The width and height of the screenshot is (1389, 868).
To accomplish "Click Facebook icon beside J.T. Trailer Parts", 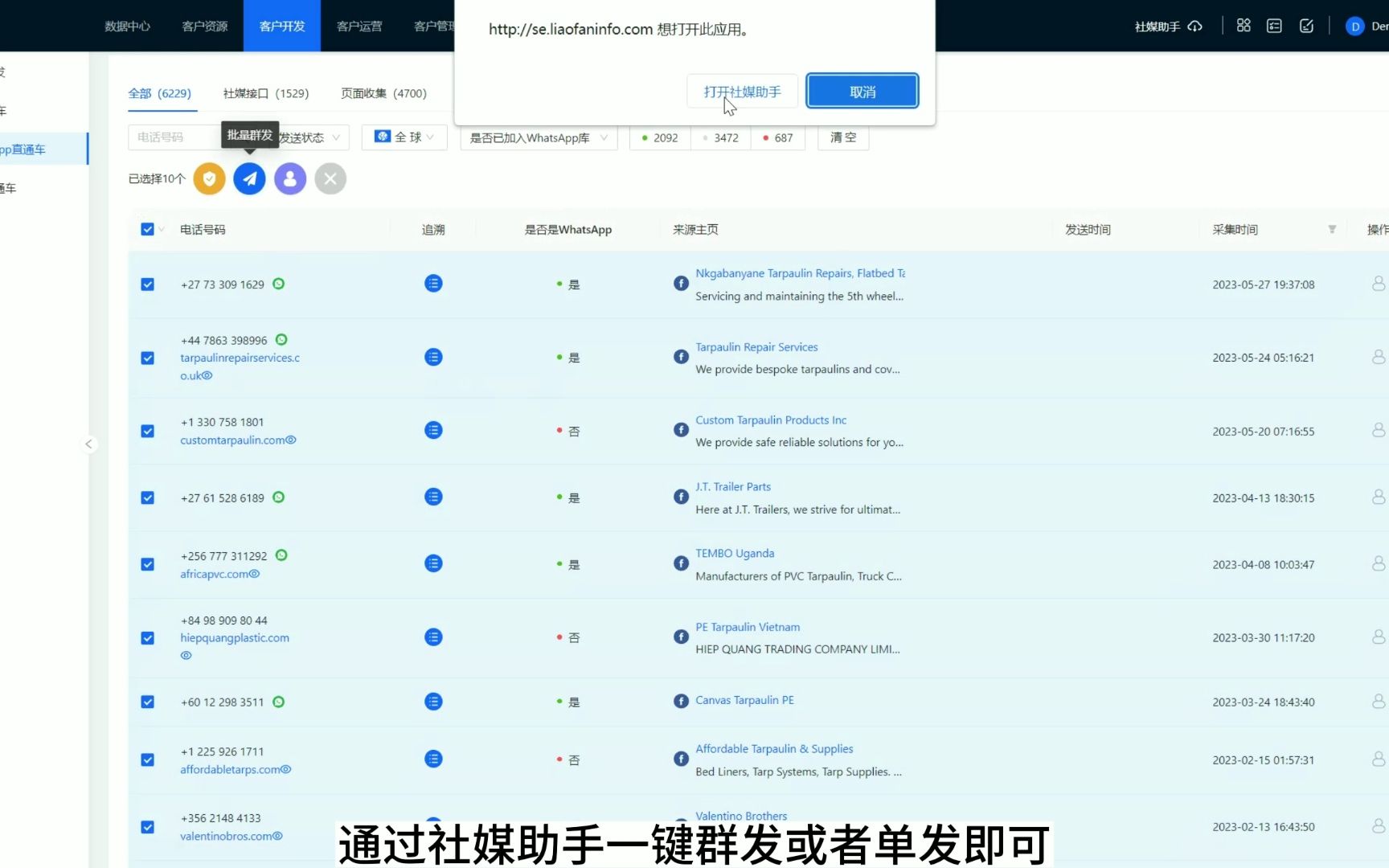I will 681,497.
